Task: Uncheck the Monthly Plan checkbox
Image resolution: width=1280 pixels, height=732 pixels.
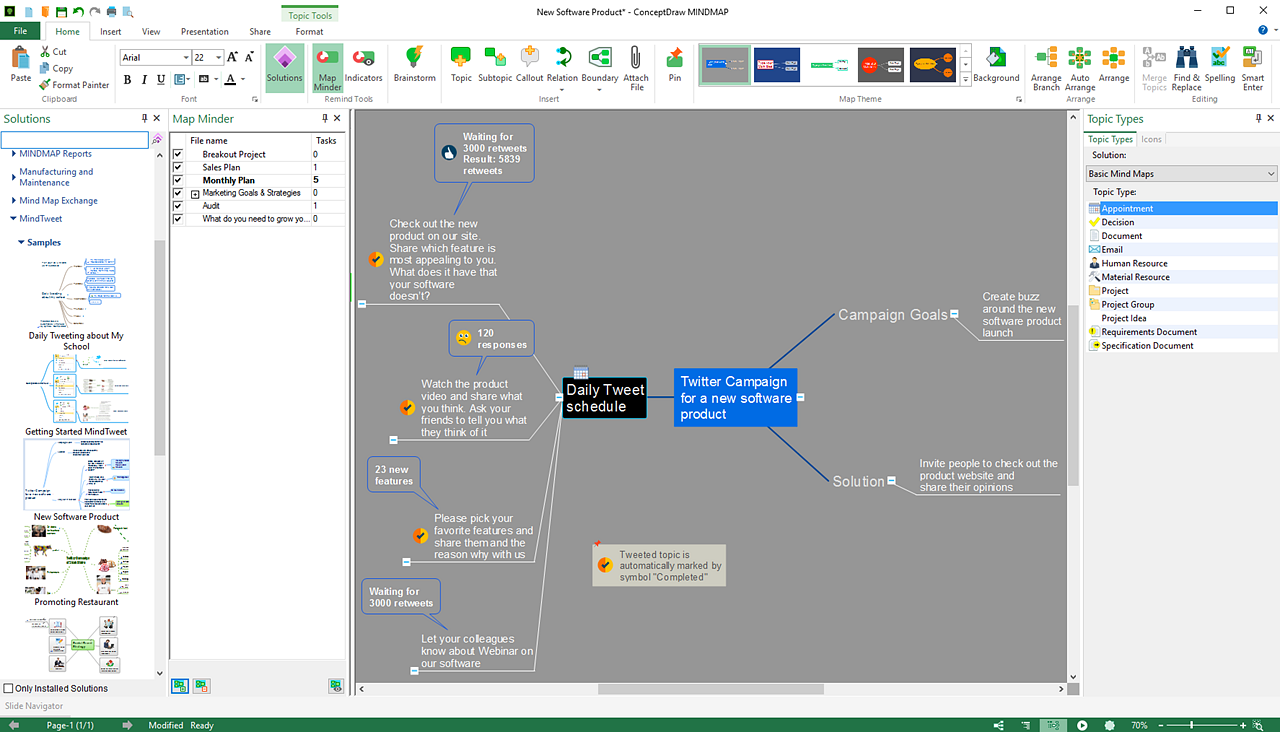Action: pyautogui.click(x=178, y=181)
